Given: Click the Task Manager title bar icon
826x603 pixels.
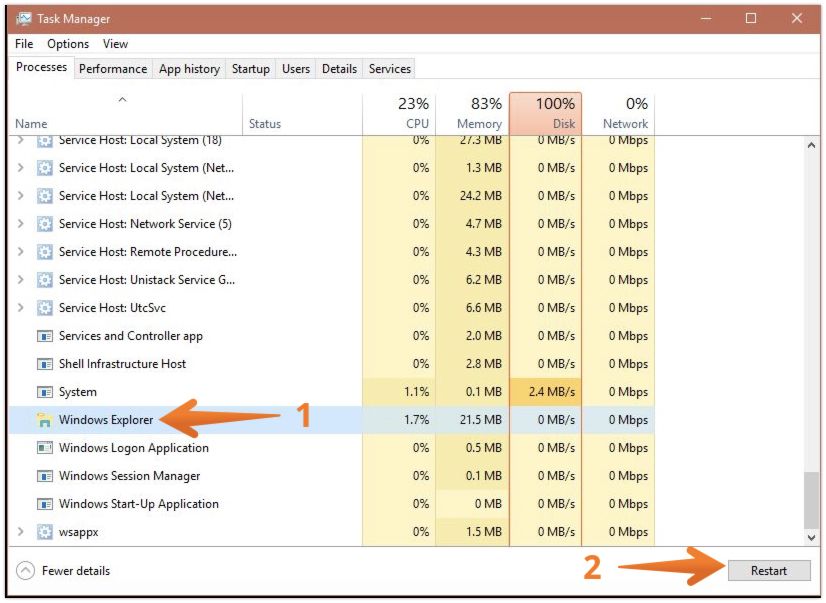Looking at the screenshot, I should point(23,18).
